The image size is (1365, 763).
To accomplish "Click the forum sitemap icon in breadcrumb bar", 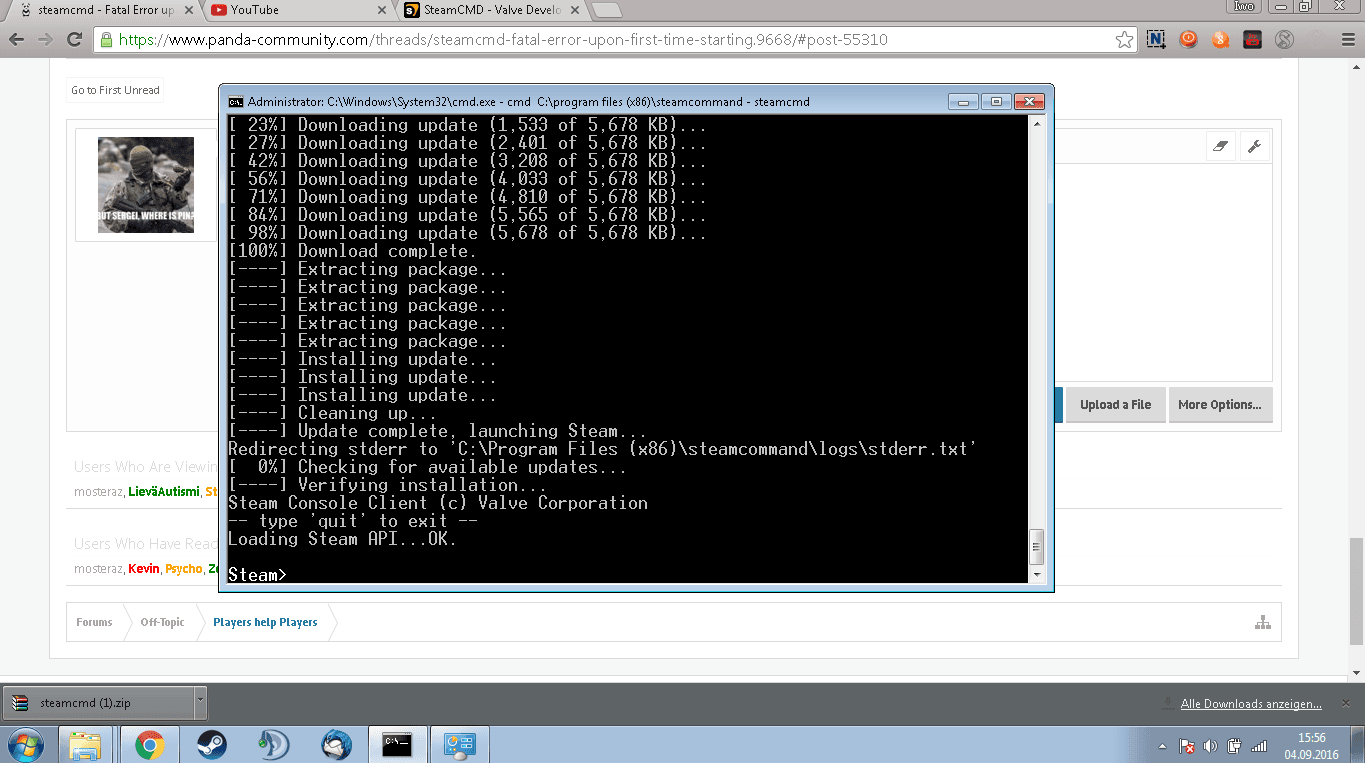I will (x=1262, y=622).
